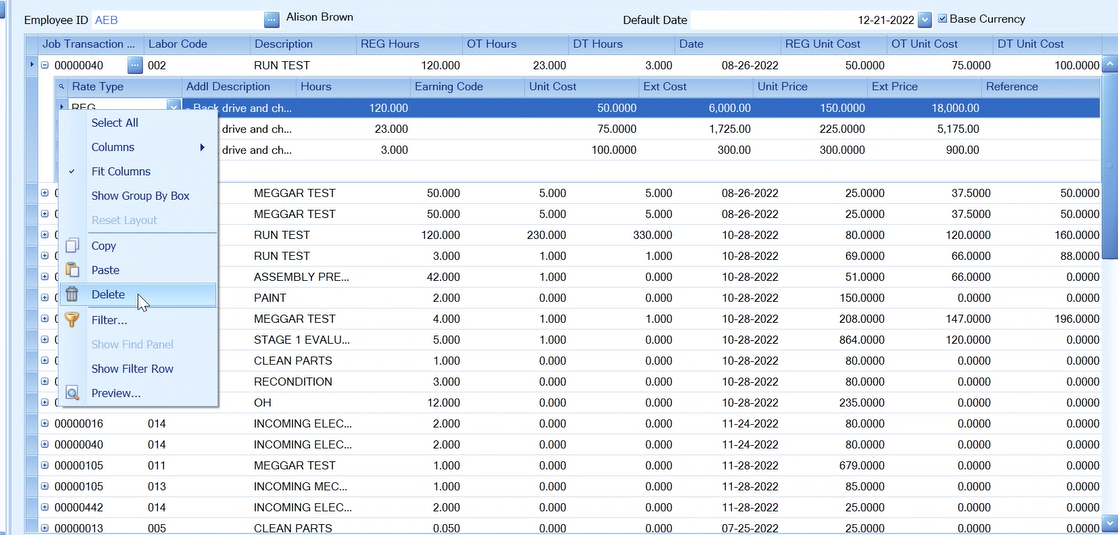The image size is (1118, 535).
Task: Click the 864.0000 REG Unit Cost cell
Action: tap(834, 340)
